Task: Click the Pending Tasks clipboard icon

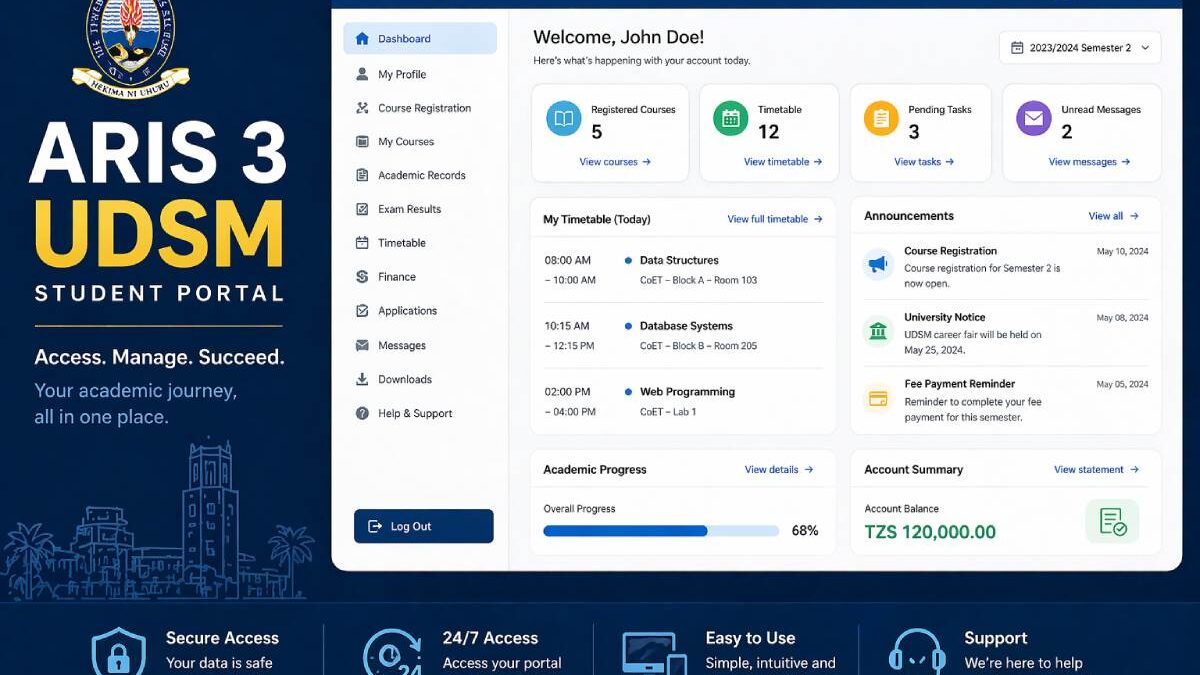Action: coord(880,118)
